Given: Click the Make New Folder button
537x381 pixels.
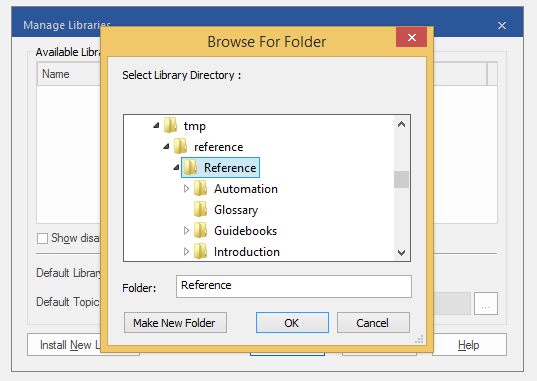Looking at the screenshot, I should (x=175, y=323).
